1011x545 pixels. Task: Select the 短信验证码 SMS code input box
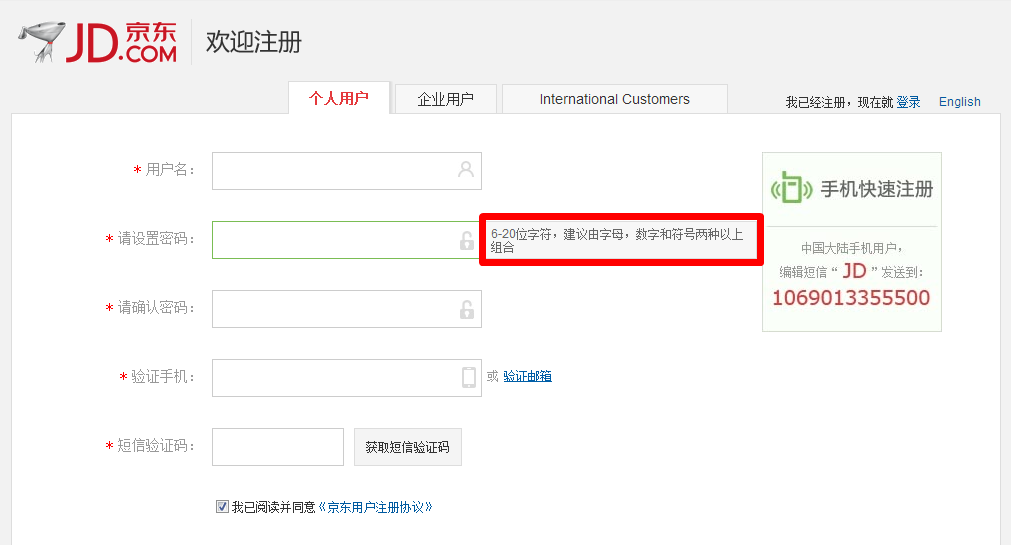coord(277,447)
